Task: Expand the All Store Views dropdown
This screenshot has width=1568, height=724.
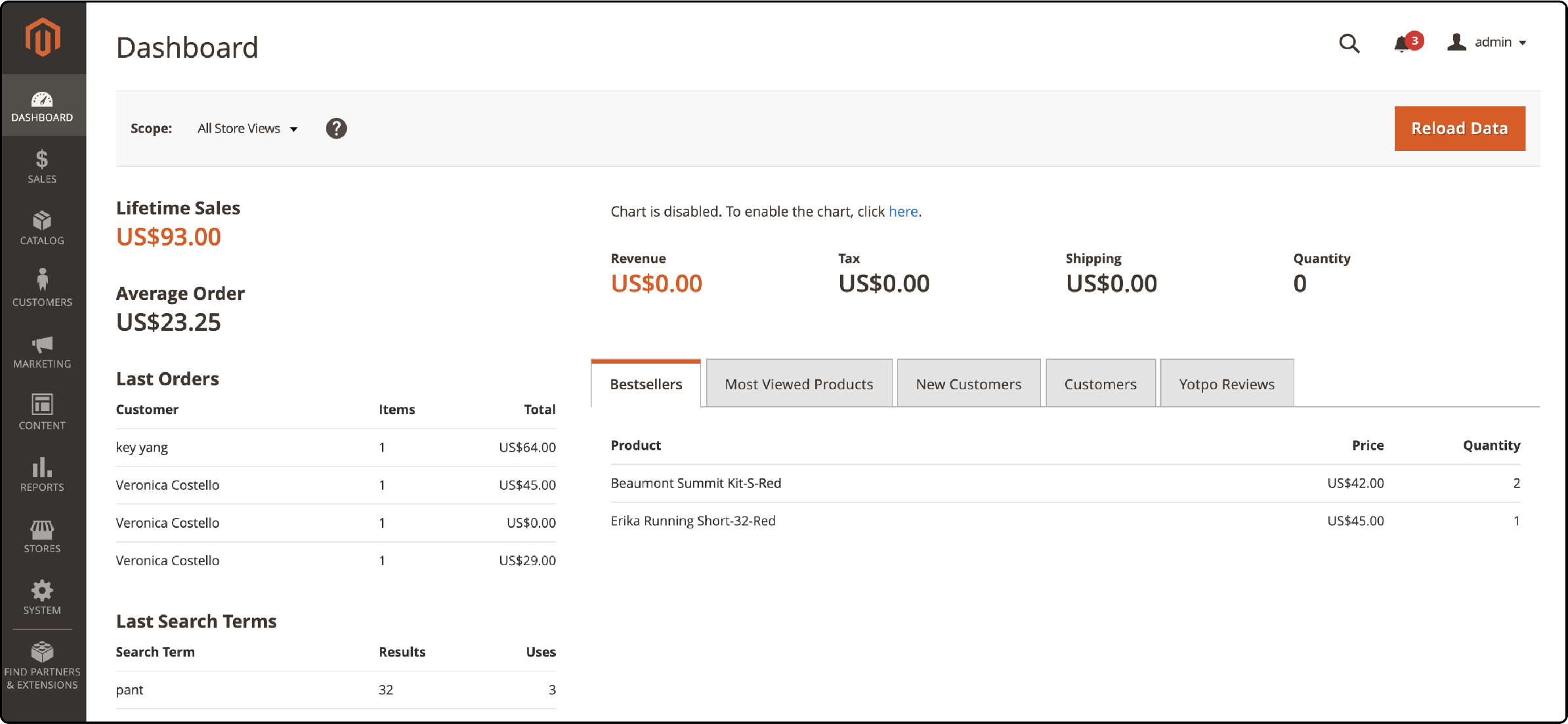Action: coord(247,128)
